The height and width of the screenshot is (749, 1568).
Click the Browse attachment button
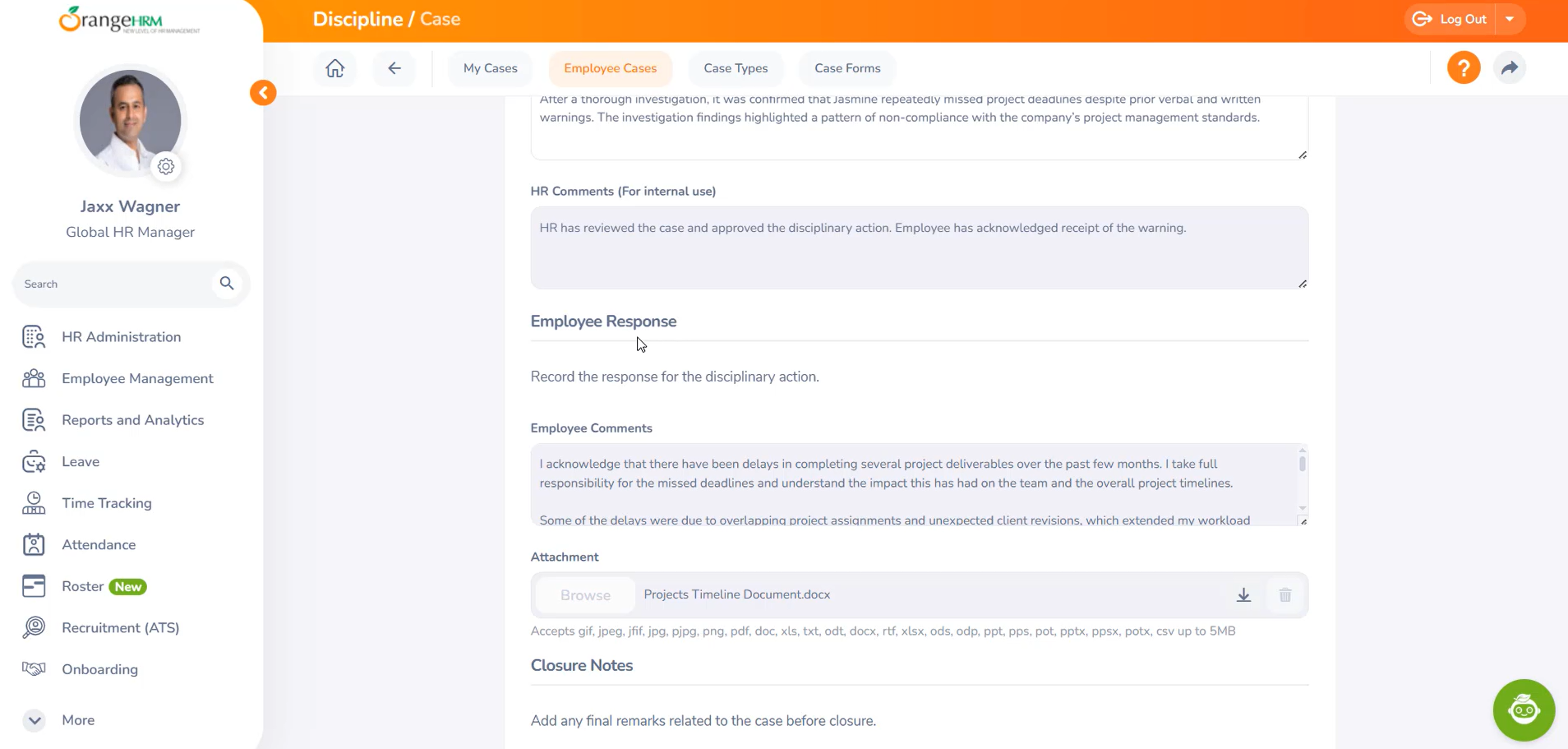[x=585, y=595]
